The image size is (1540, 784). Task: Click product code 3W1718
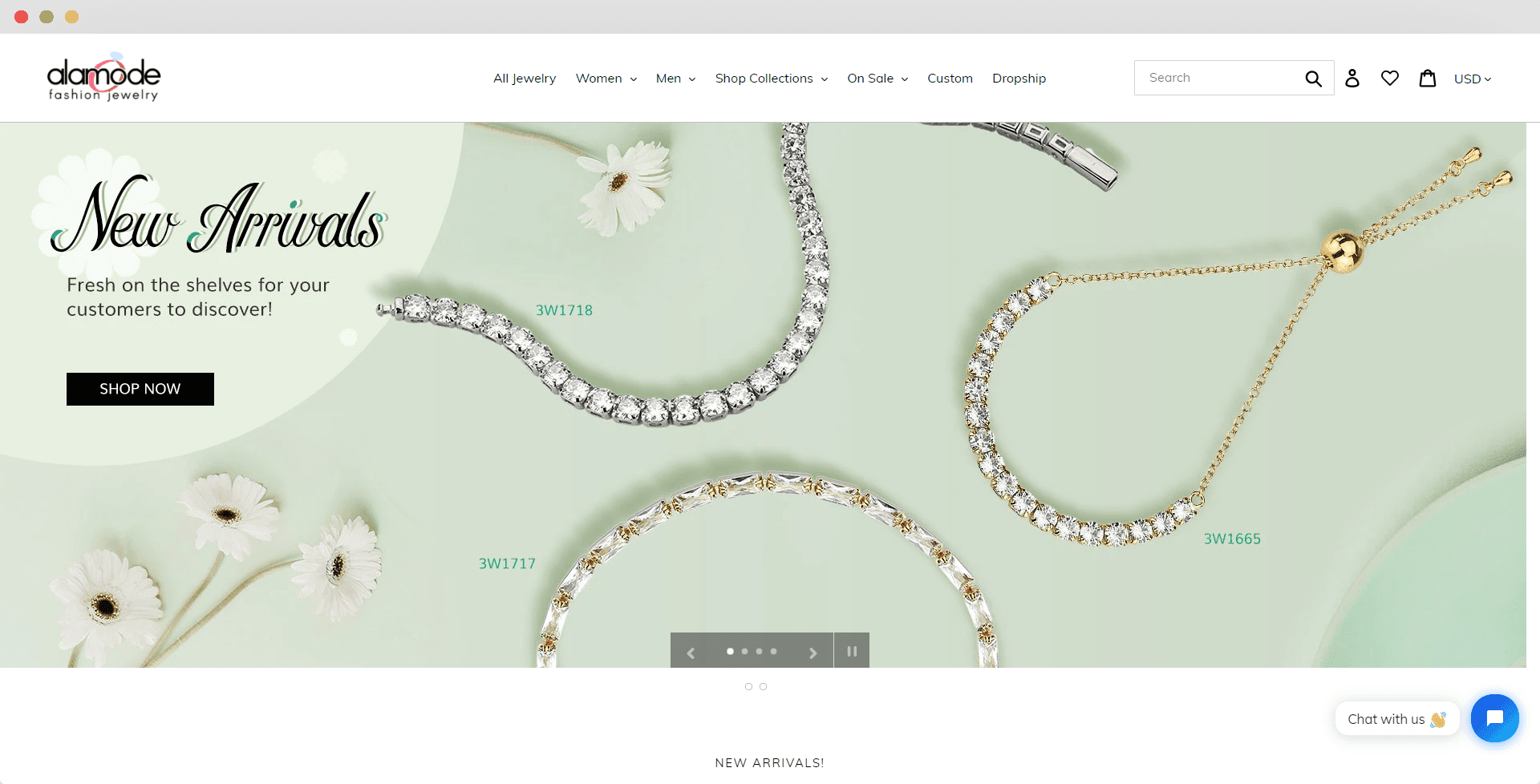[564, 310]
